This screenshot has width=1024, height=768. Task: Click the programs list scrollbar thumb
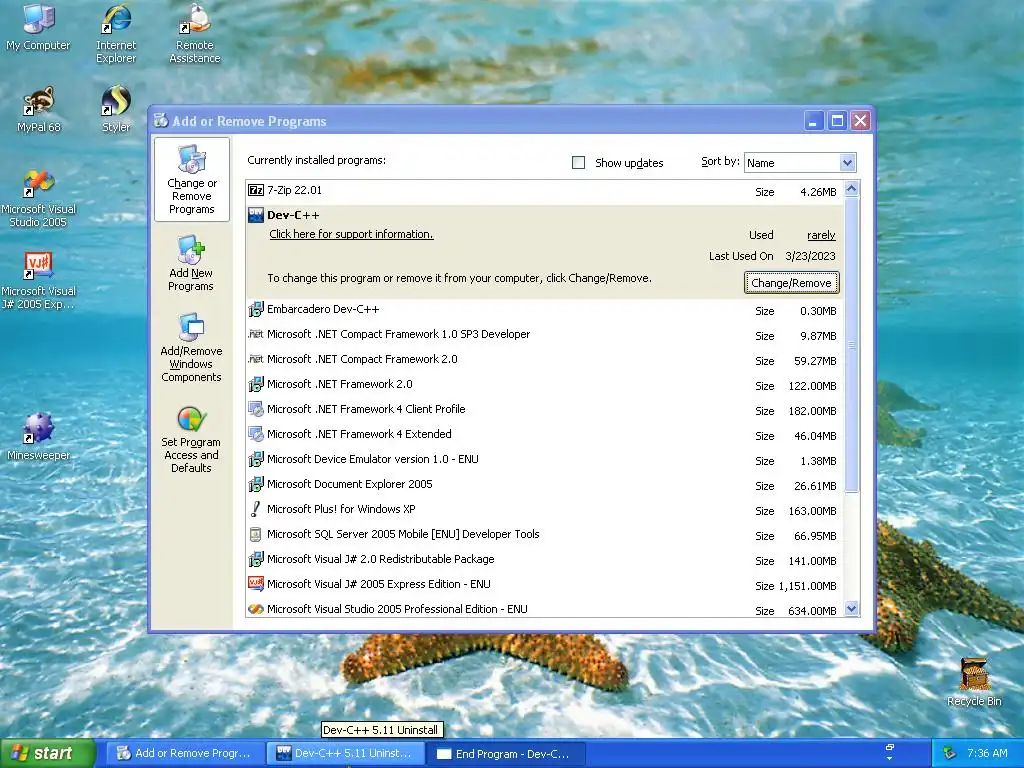tap(852, 344)
